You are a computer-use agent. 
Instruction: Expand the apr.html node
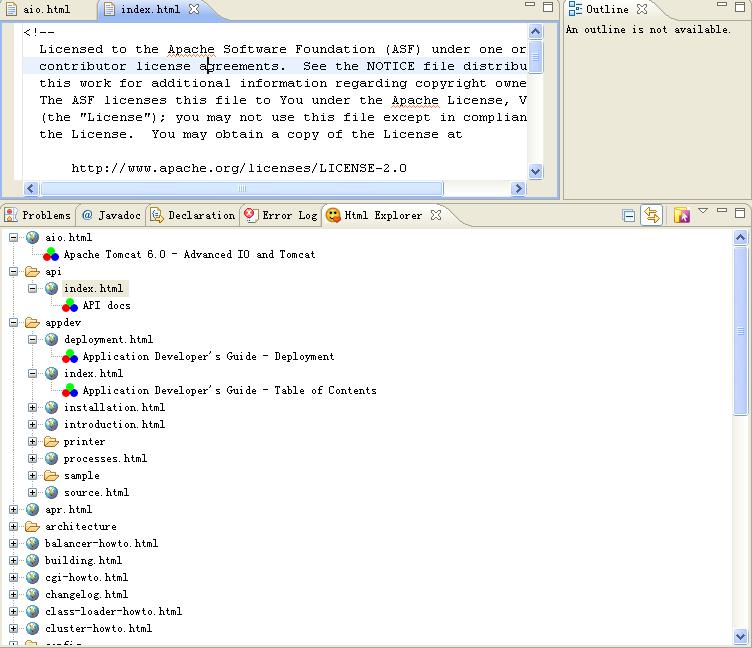(13, 509)
